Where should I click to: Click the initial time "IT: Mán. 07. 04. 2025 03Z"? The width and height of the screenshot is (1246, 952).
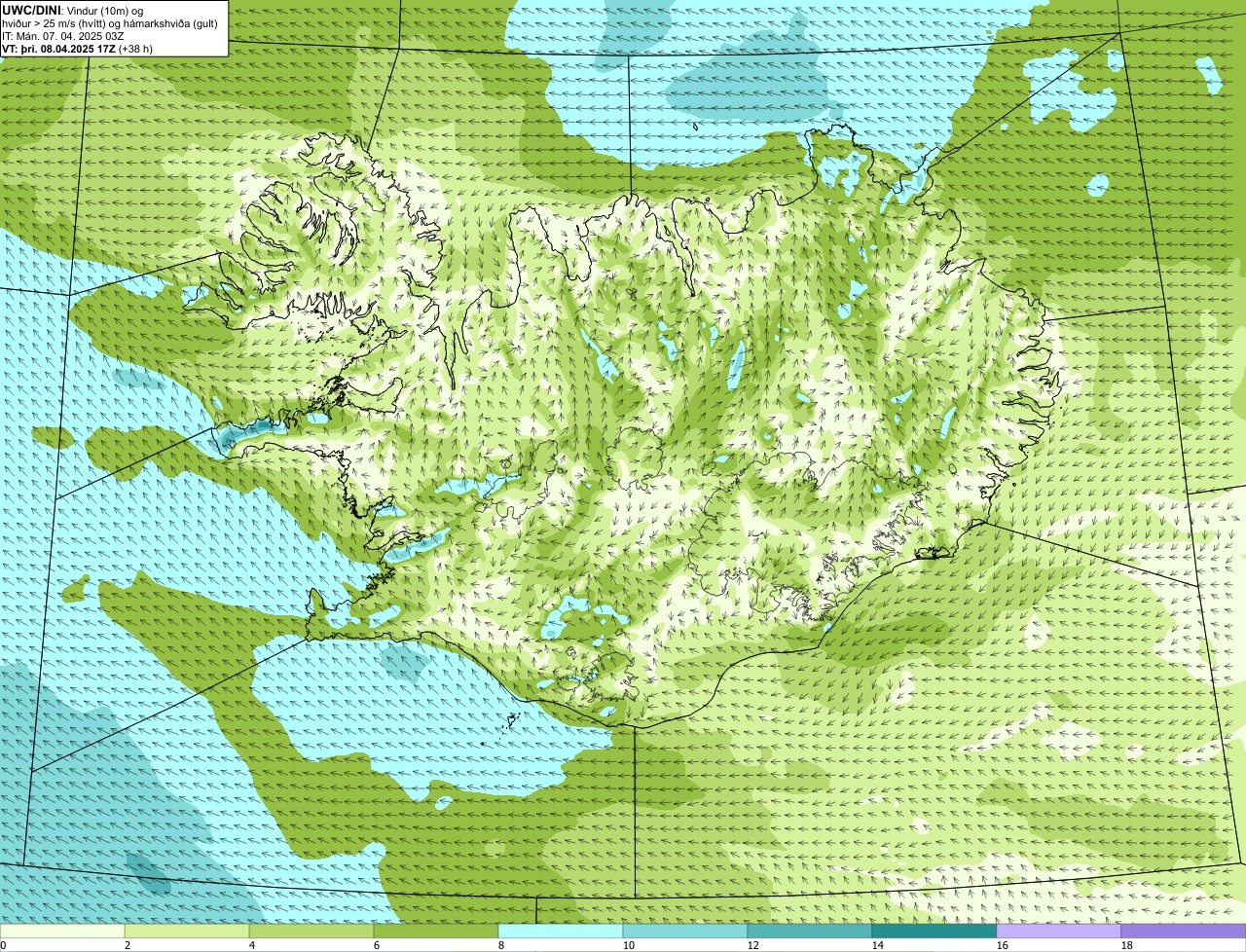pyautogui.click(x=63, y=36)
